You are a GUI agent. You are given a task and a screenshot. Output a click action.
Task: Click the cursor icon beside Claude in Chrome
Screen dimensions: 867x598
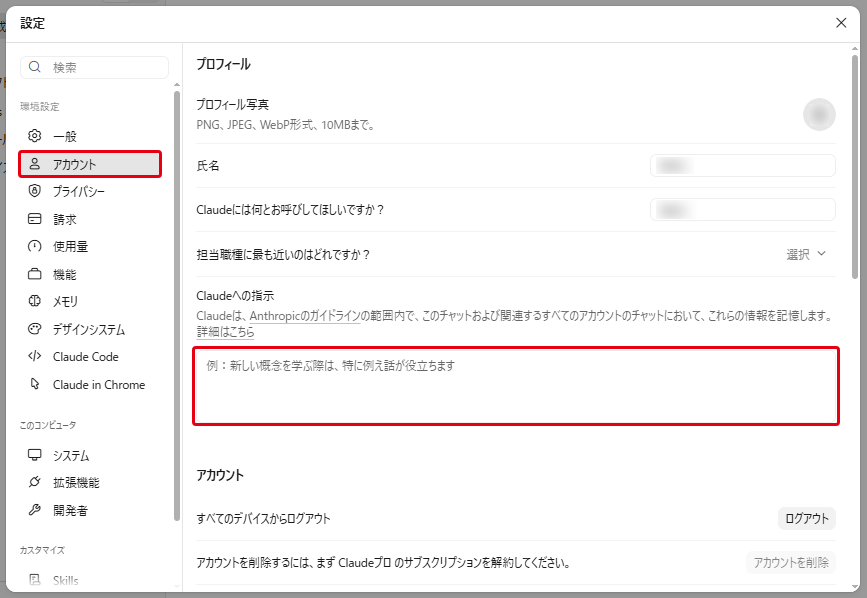pyautogui.click(x=35, y=384)
